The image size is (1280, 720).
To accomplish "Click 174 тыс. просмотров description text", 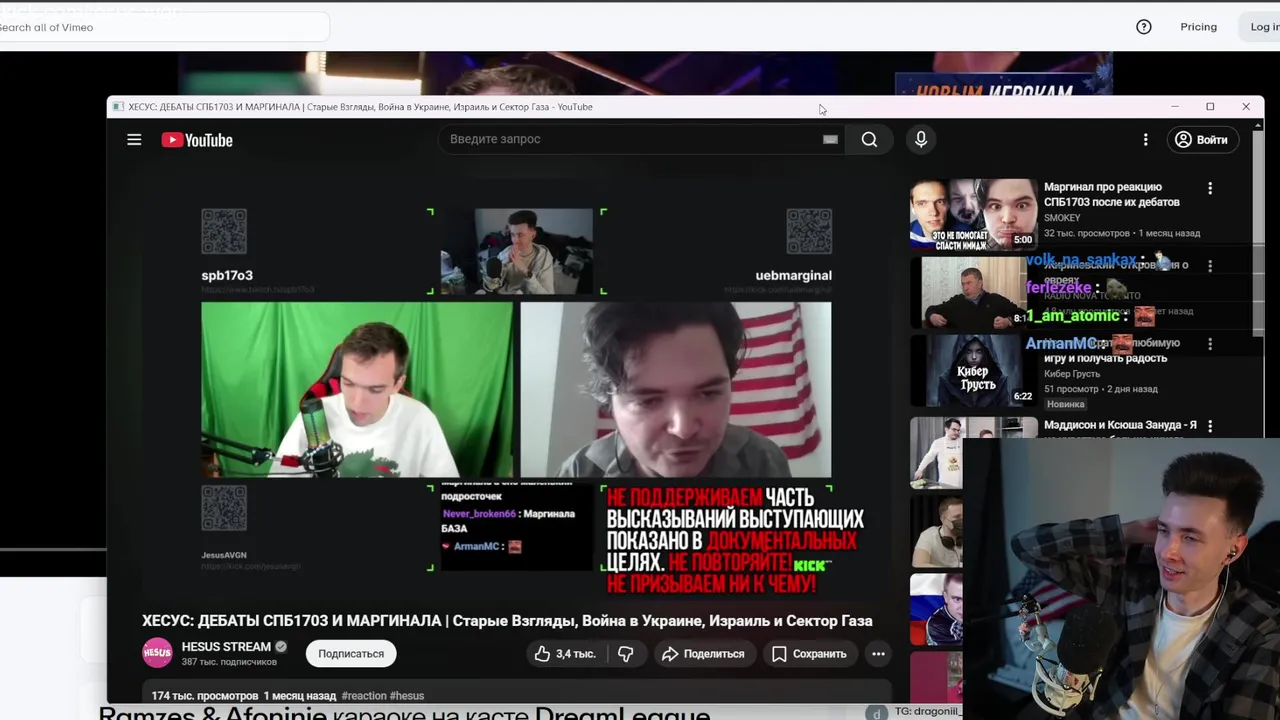I will (x=205, y=696).
